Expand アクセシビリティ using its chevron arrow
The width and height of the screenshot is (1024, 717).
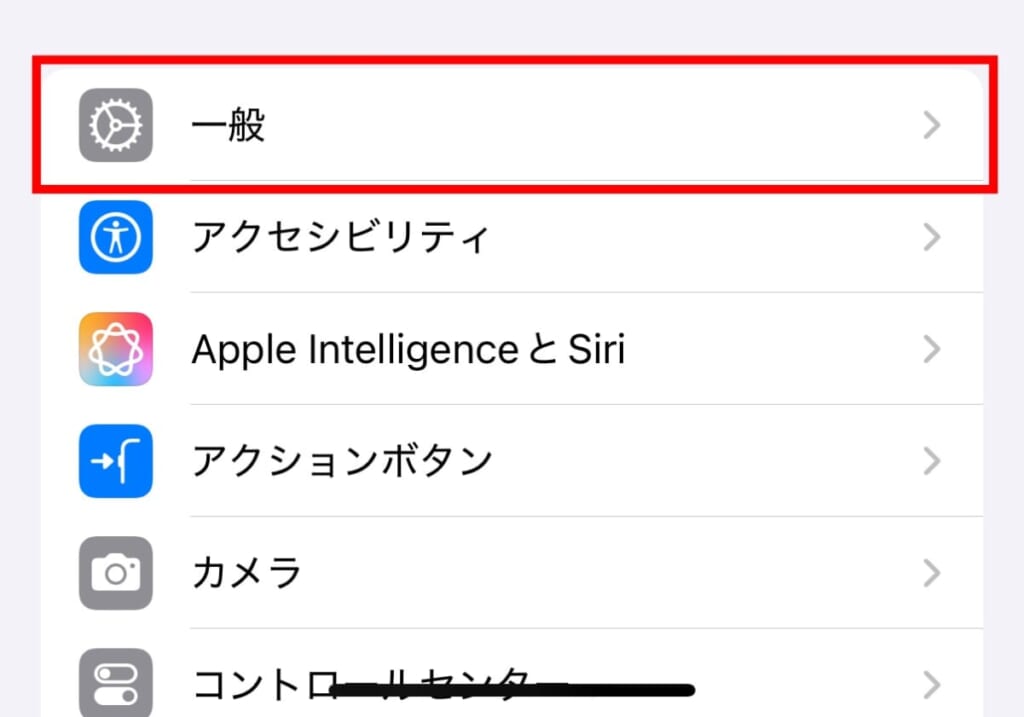pyautogui.click(x=932, y=237)
